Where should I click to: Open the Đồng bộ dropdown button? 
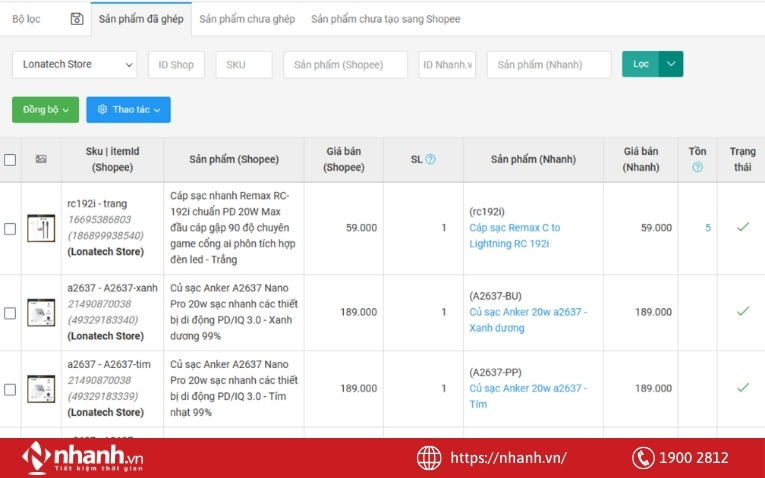tap(45, 110)
